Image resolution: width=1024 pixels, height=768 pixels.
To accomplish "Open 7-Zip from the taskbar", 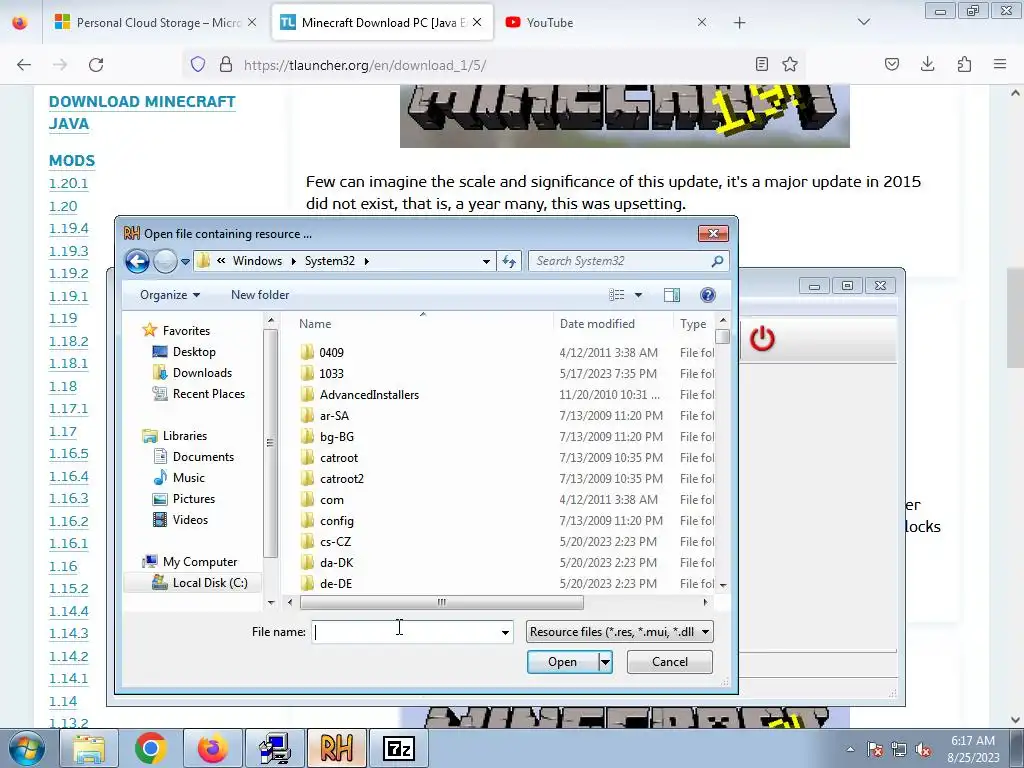I will (398, 748).
